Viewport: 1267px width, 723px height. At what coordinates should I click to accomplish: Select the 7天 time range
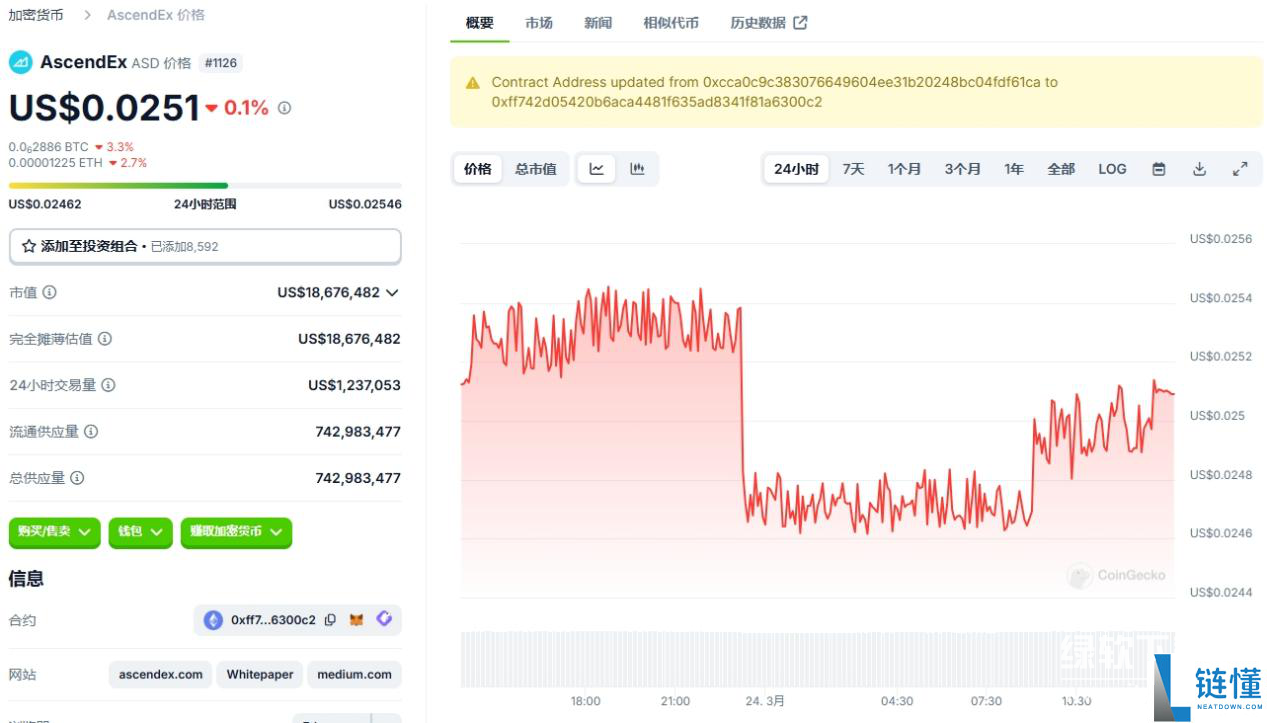tap(853, 169)
